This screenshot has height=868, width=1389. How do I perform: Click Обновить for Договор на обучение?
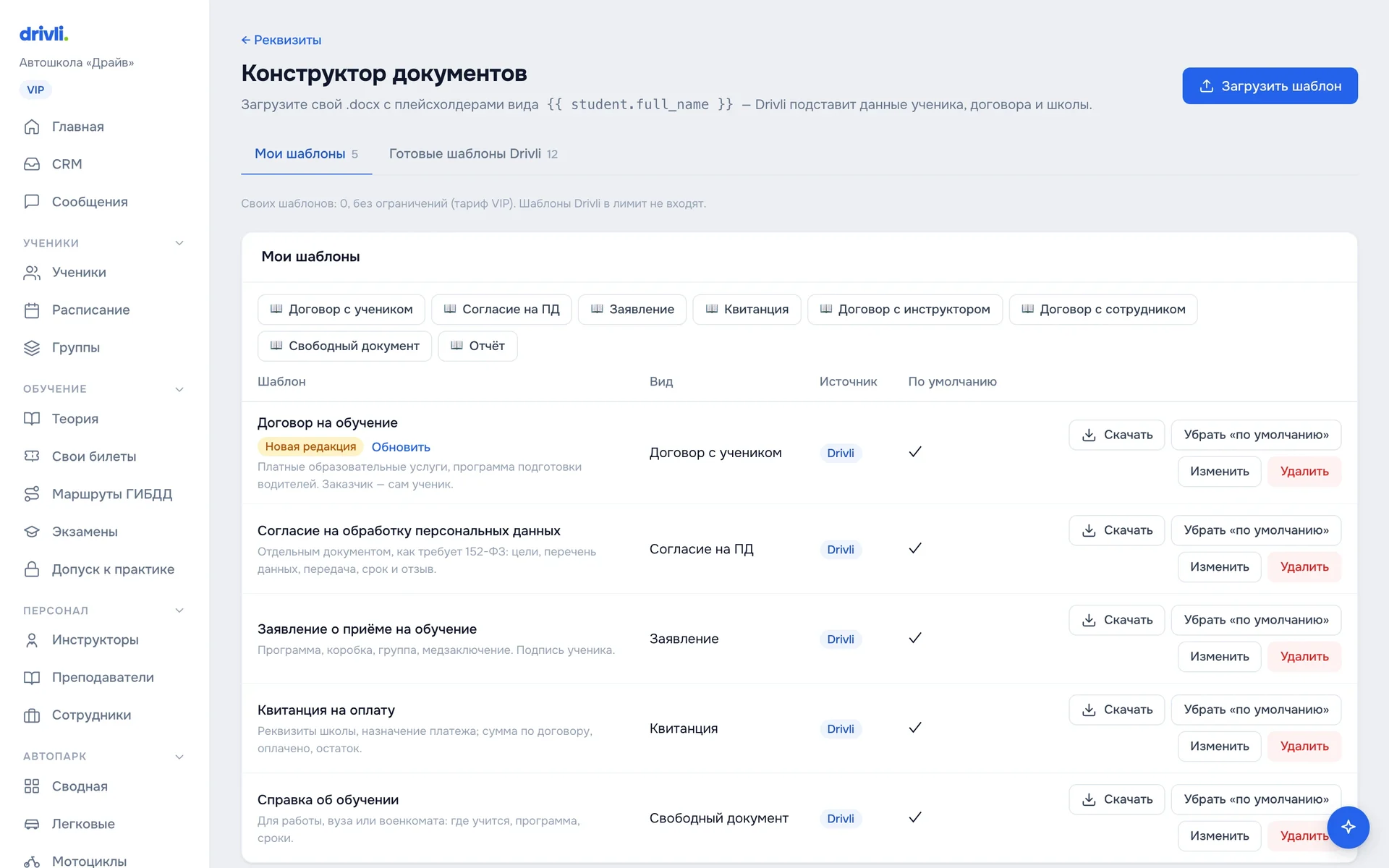[401, 447]
